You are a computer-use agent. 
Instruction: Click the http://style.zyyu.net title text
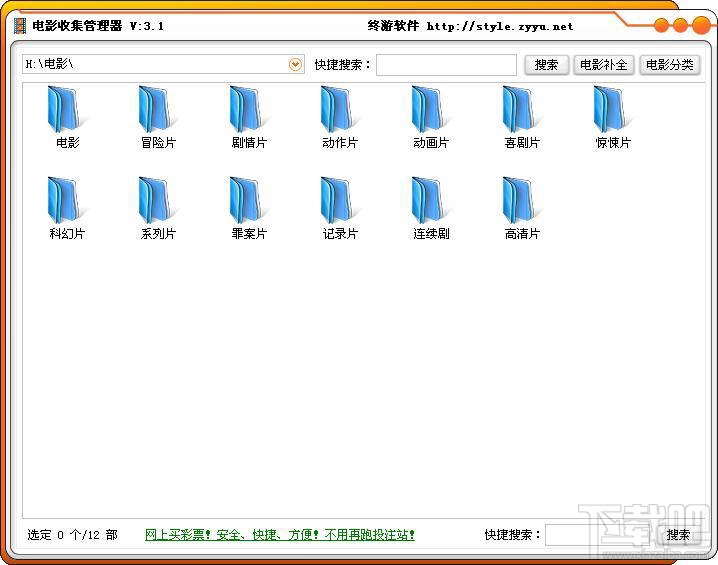(500, 27)
